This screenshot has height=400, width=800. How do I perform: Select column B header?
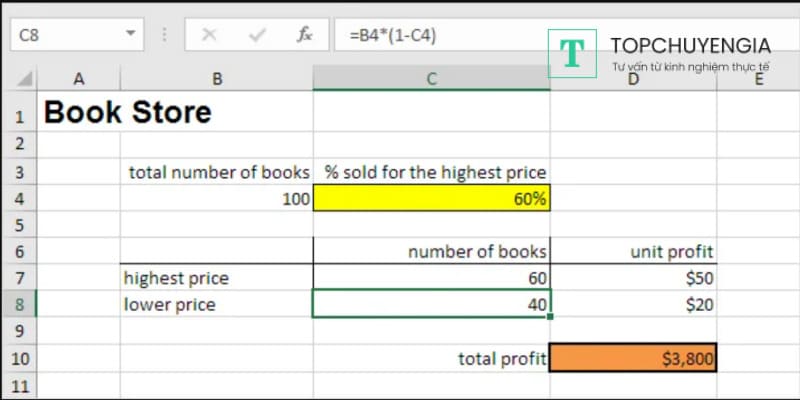[x=216, y=79]
